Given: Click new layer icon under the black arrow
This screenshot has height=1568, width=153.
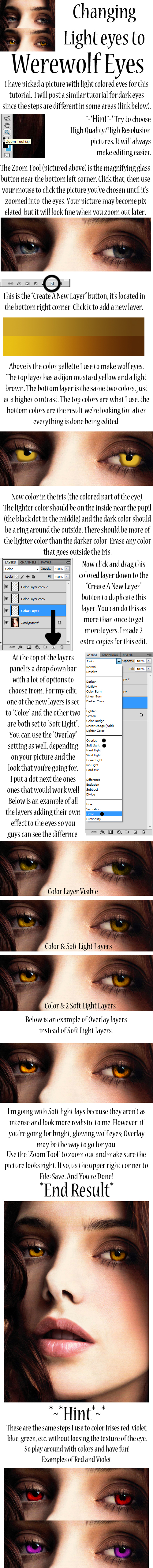Looking at the screenshot, I should coord(54,647).
